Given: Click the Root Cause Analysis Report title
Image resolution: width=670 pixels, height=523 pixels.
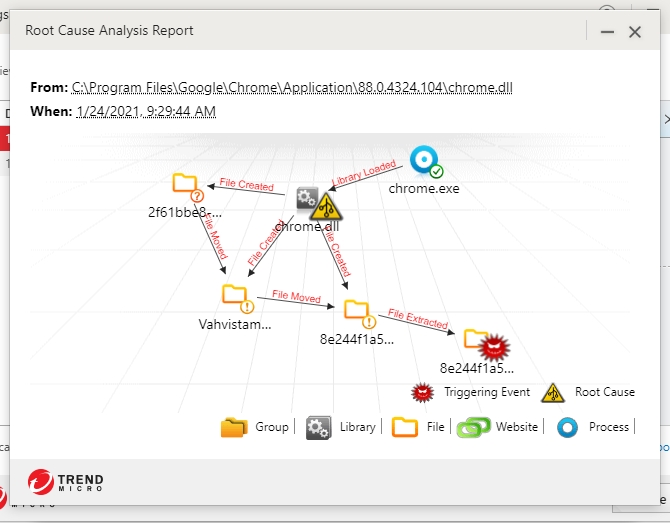Looking at the screenshot, I should pyautogui.click(x=109, y=30).
